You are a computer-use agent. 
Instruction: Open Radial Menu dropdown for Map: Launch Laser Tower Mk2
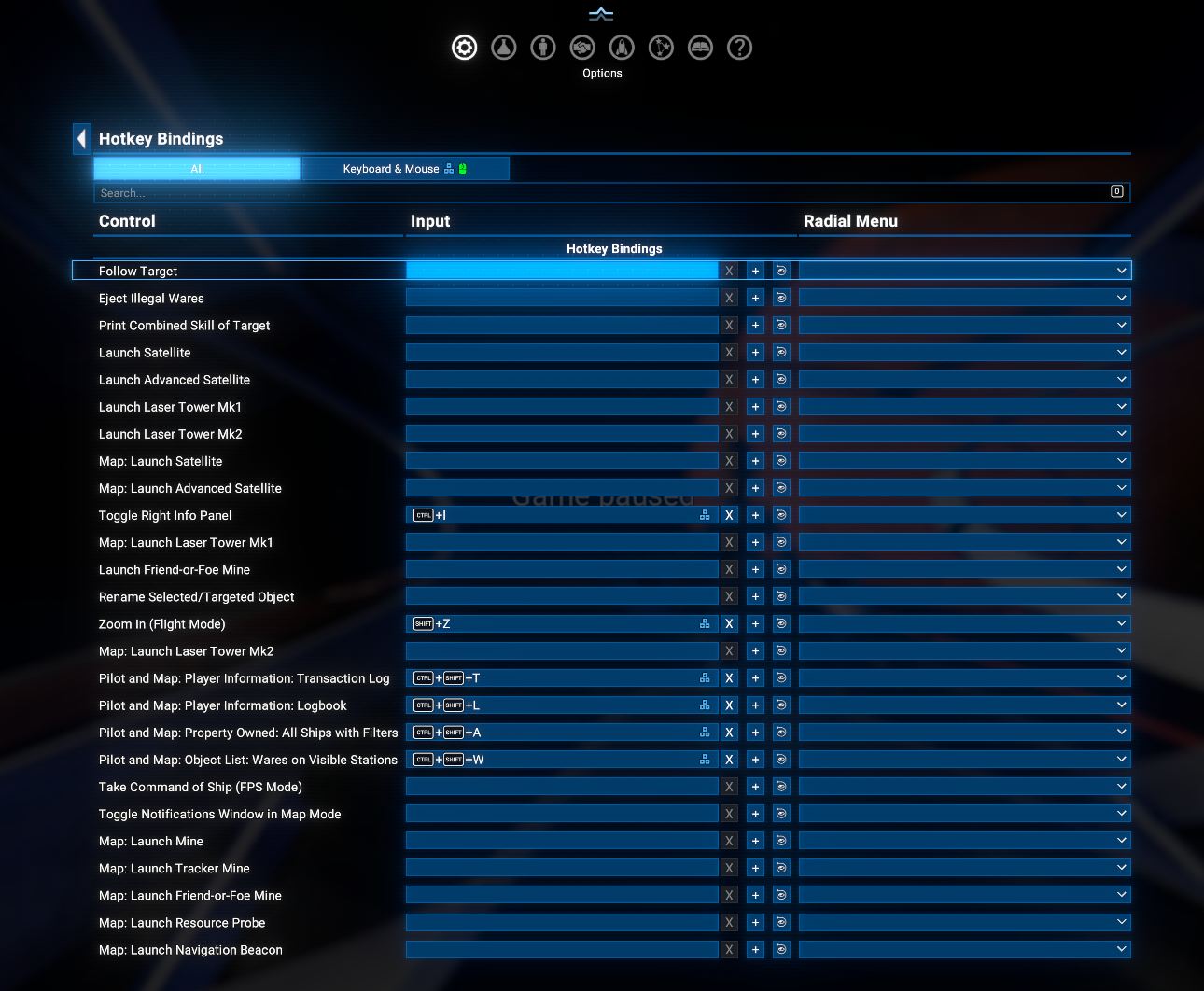point(964,650)
